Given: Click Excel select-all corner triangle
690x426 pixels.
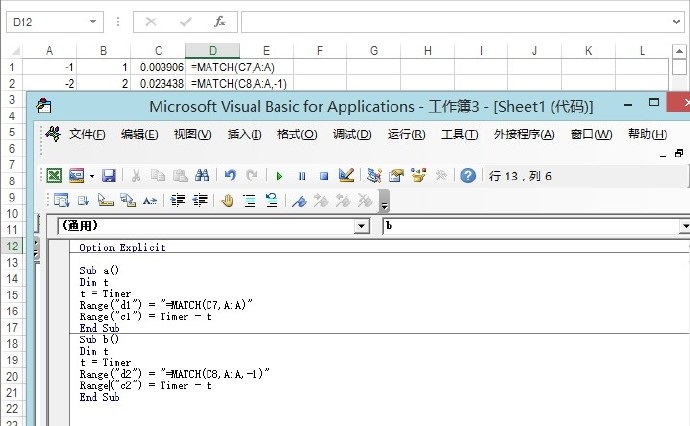Looking at the screenshot, I should [x=15, y=51].
